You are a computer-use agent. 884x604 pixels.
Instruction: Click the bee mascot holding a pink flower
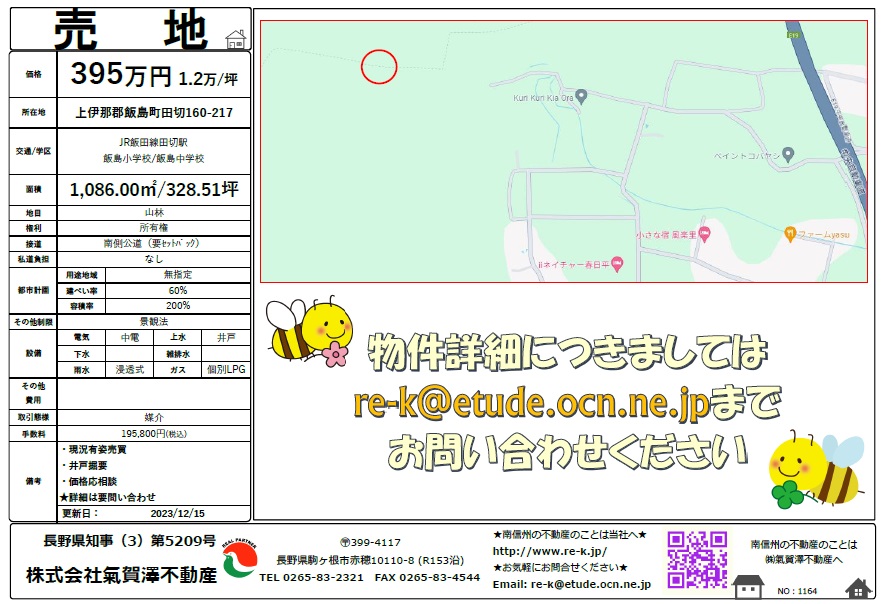[x=311, y=328]
